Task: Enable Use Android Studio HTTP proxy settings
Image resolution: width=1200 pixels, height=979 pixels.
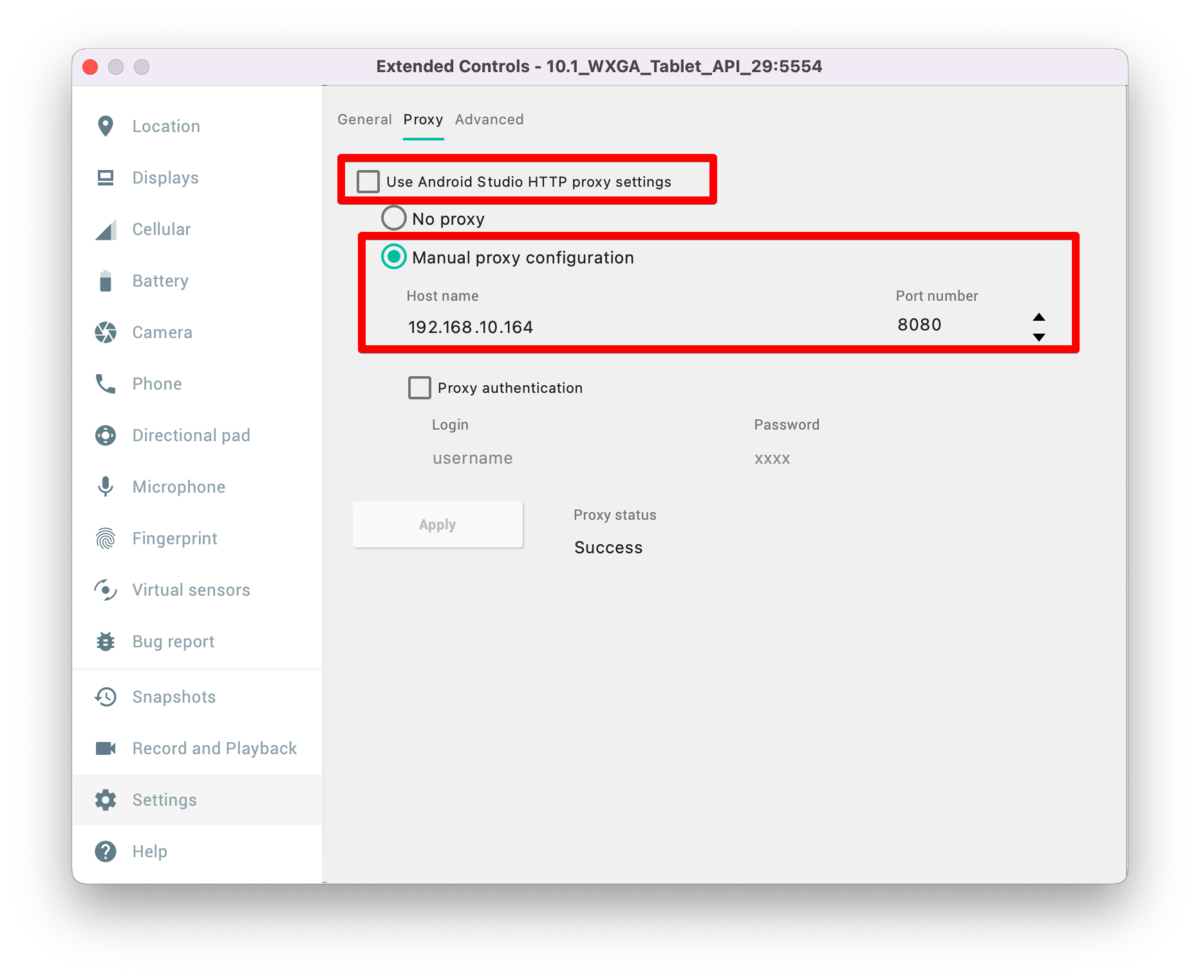Action: [x=368, y=182]
